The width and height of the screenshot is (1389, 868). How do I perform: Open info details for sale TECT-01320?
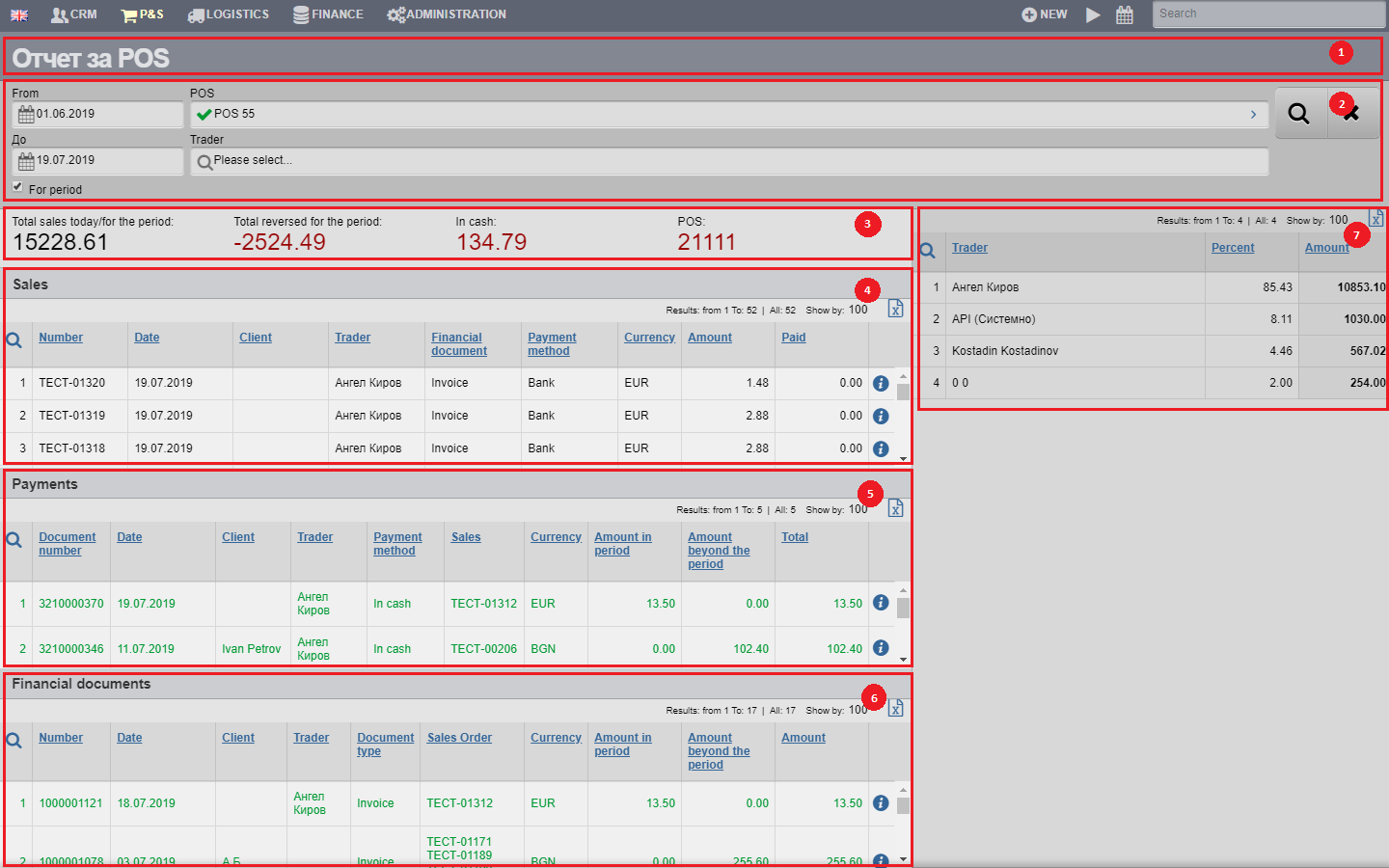tap(880, 383)
